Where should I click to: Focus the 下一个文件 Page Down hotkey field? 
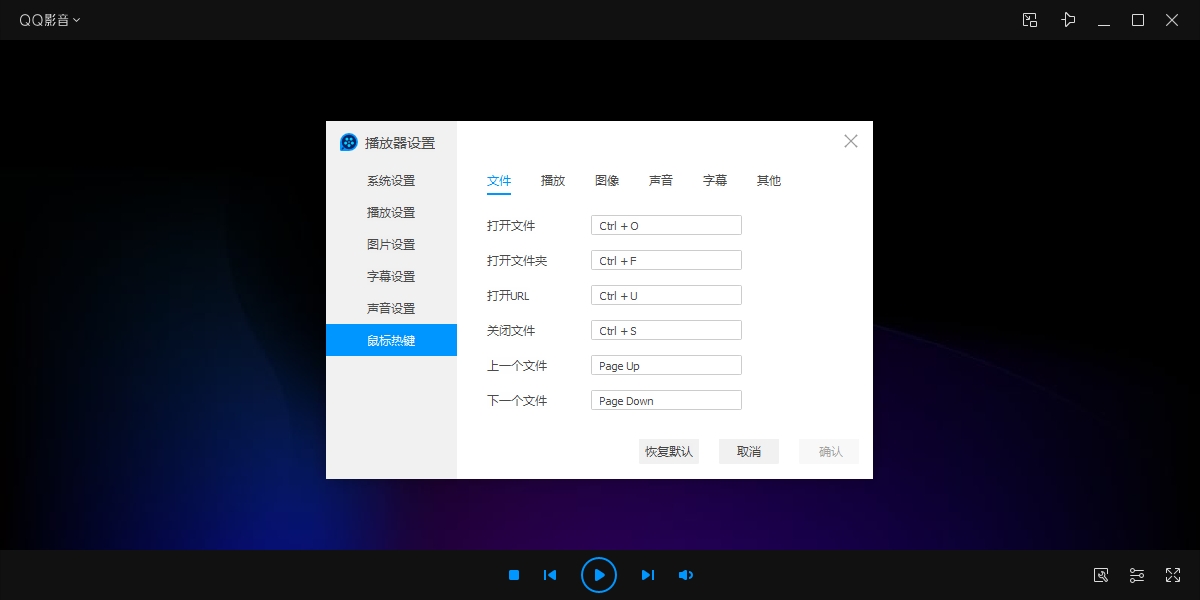point(666,401)
